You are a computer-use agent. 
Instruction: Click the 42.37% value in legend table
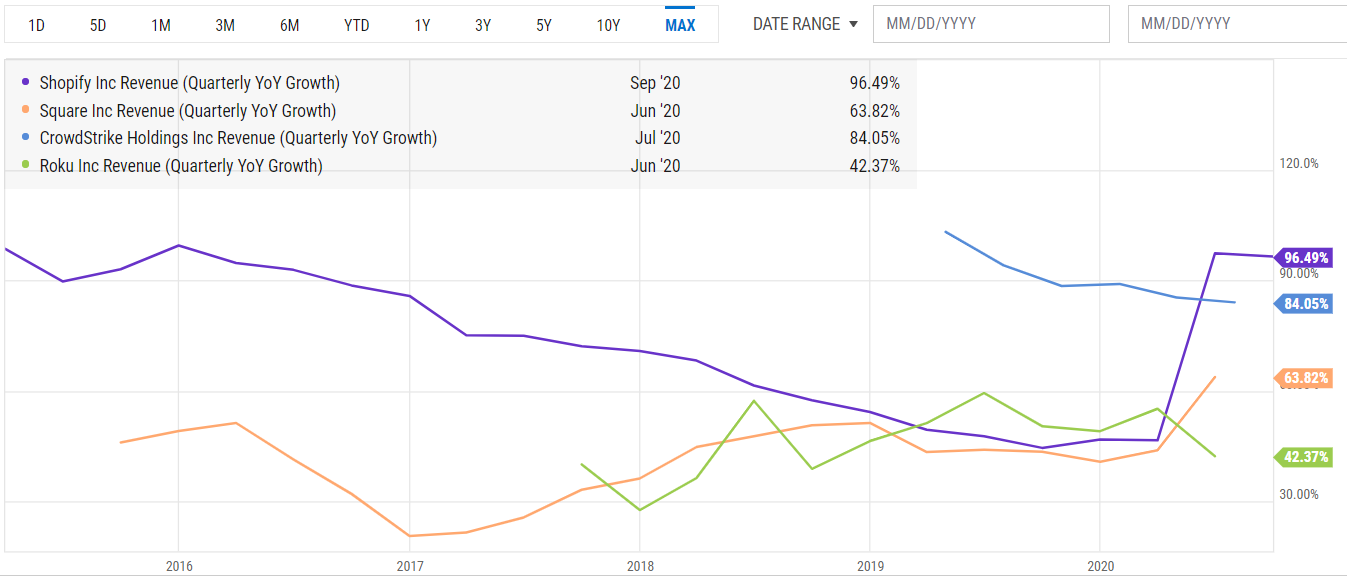(x=875, y=166)
